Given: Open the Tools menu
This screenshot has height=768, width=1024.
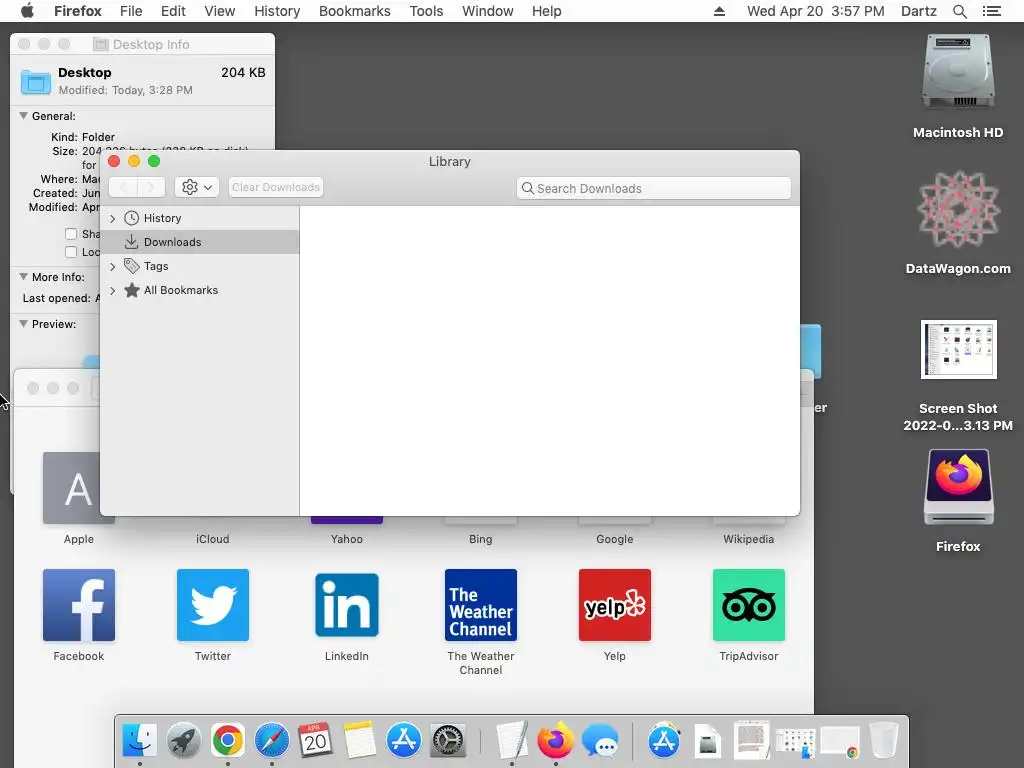Looking at the screenshot, I should coord(426,11).
